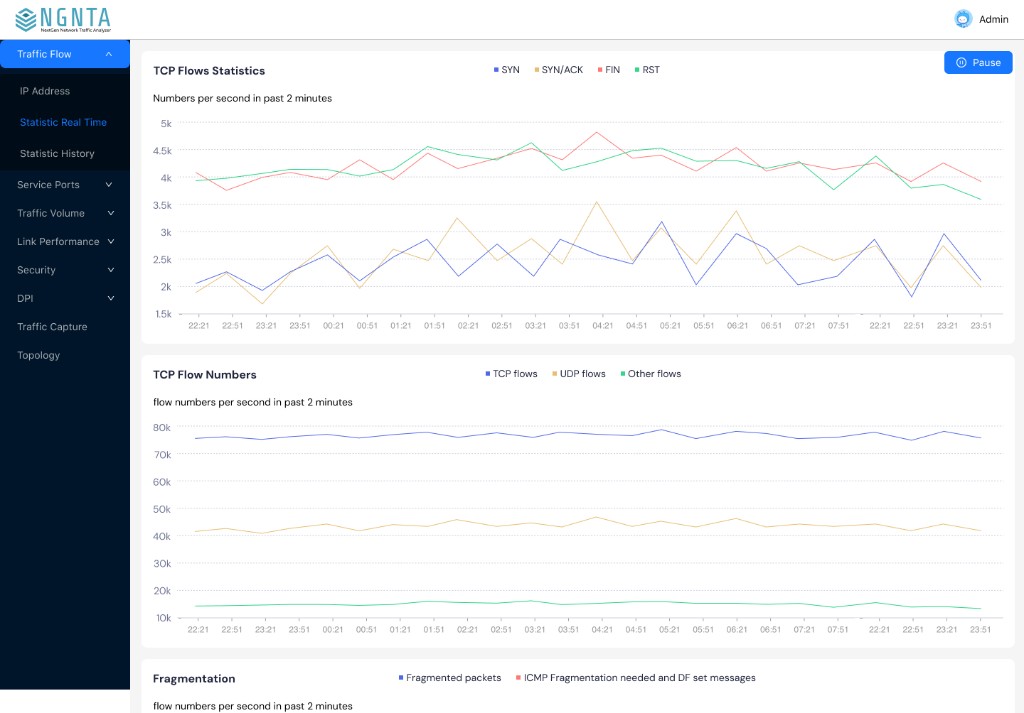The image size is (1024, 713).
Task: Collapse the Traffic Flow menu
Action: pyautogui.click(x=65, y=54)
